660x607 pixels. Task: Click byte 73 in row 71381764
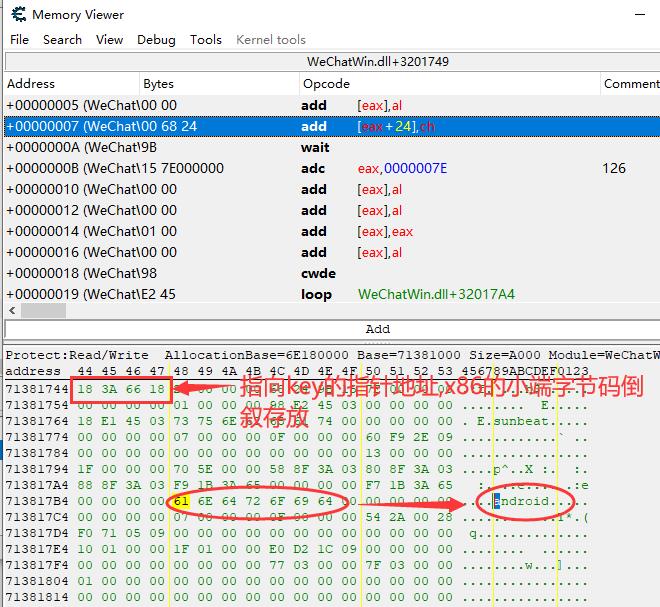click(x=181, y=421)
